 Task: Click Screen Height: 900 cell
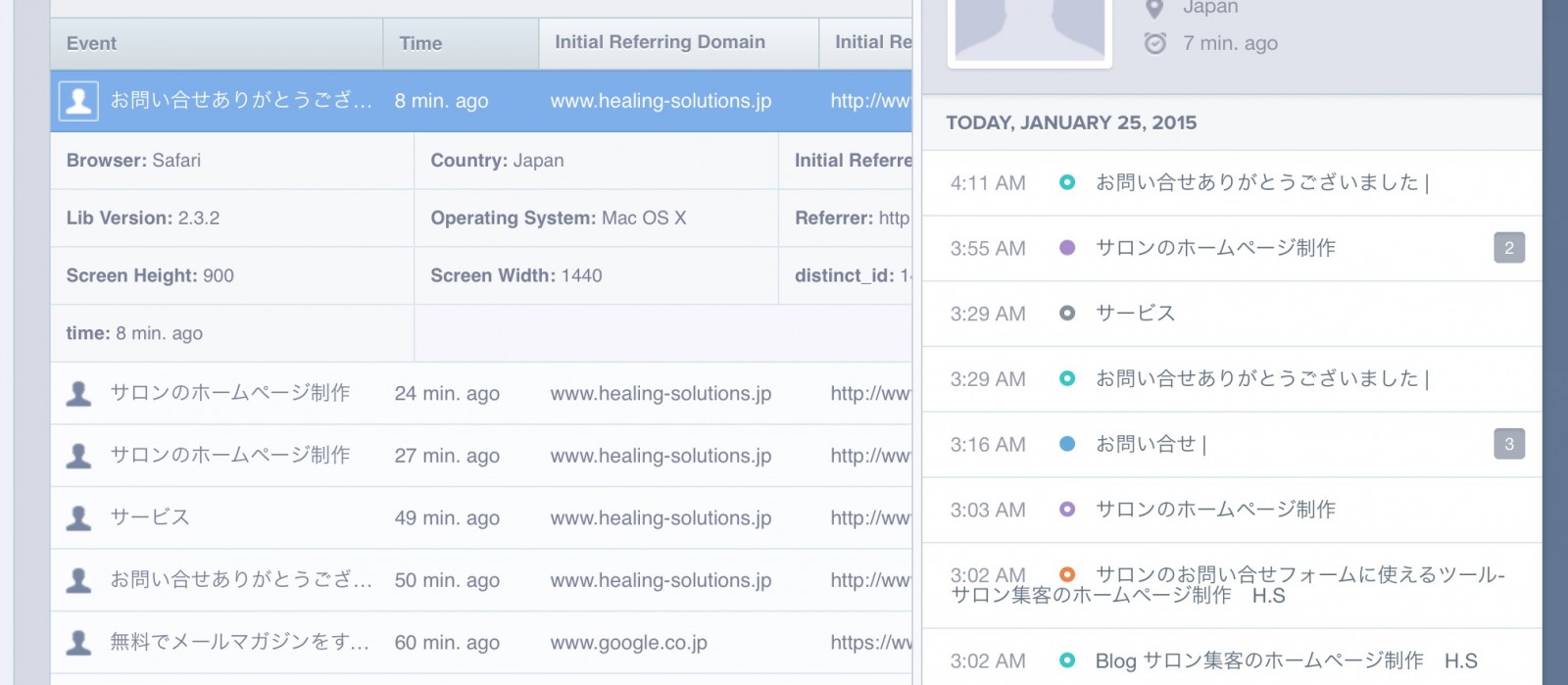(x=232, y=275)
